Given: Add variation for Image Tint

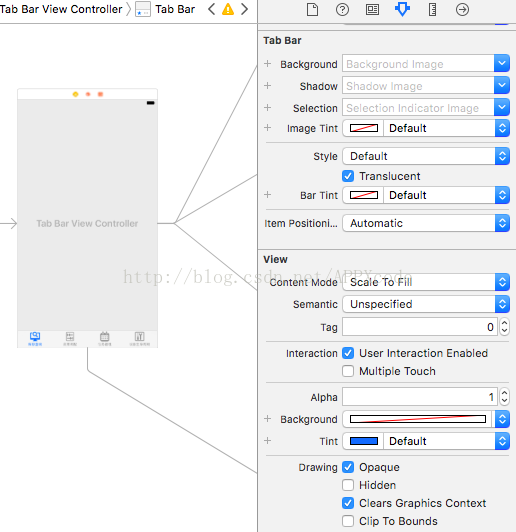Looking at the screenshot, I should point(267,128).
